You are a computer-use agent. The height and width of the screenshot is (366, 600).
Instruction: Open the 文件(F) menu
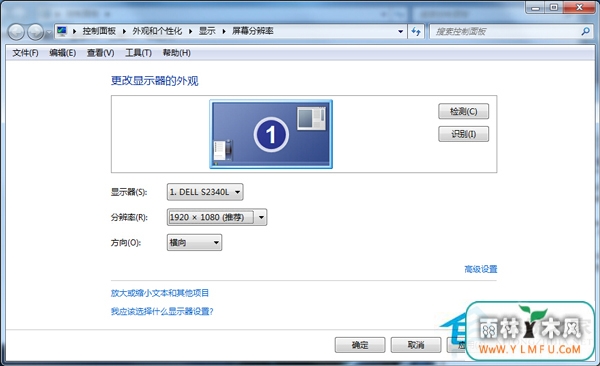pos(25,53)
